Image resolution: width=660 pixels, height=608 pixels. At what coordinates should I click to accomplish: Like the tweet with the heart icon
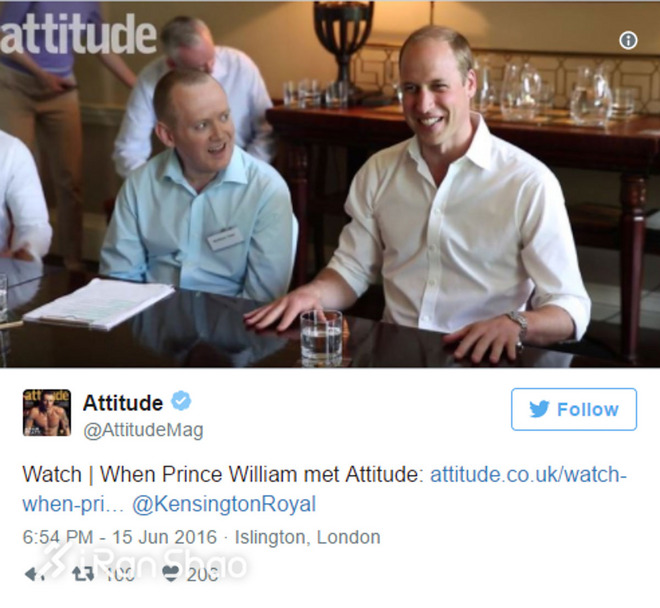(x=171, y=573)
